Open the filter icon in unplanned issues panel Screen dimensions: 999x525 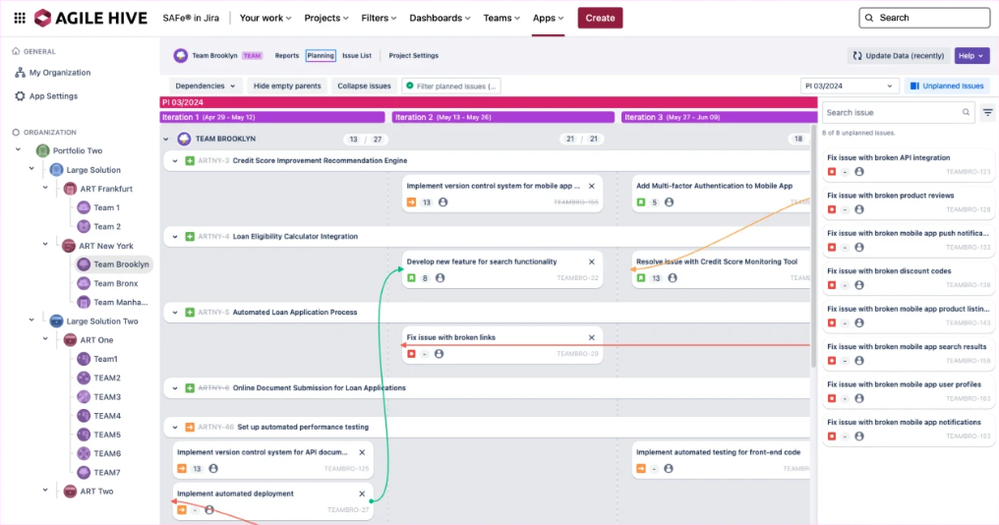[988, 113]
